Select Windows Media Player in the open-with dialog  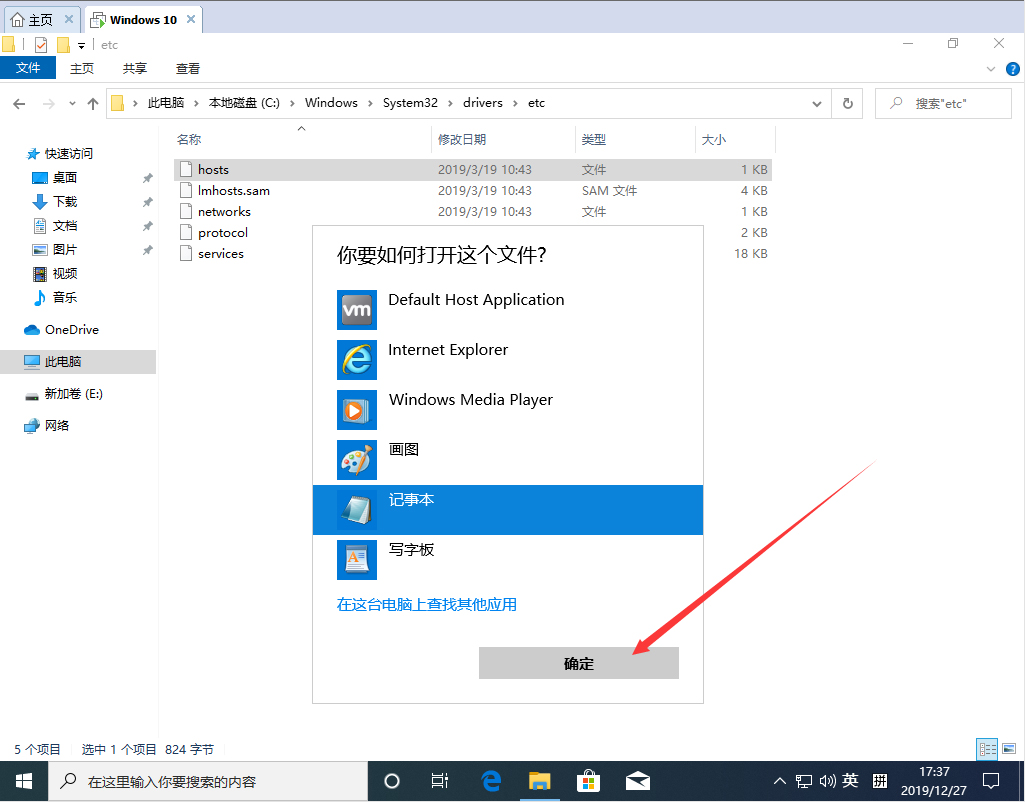coord(470,399)
